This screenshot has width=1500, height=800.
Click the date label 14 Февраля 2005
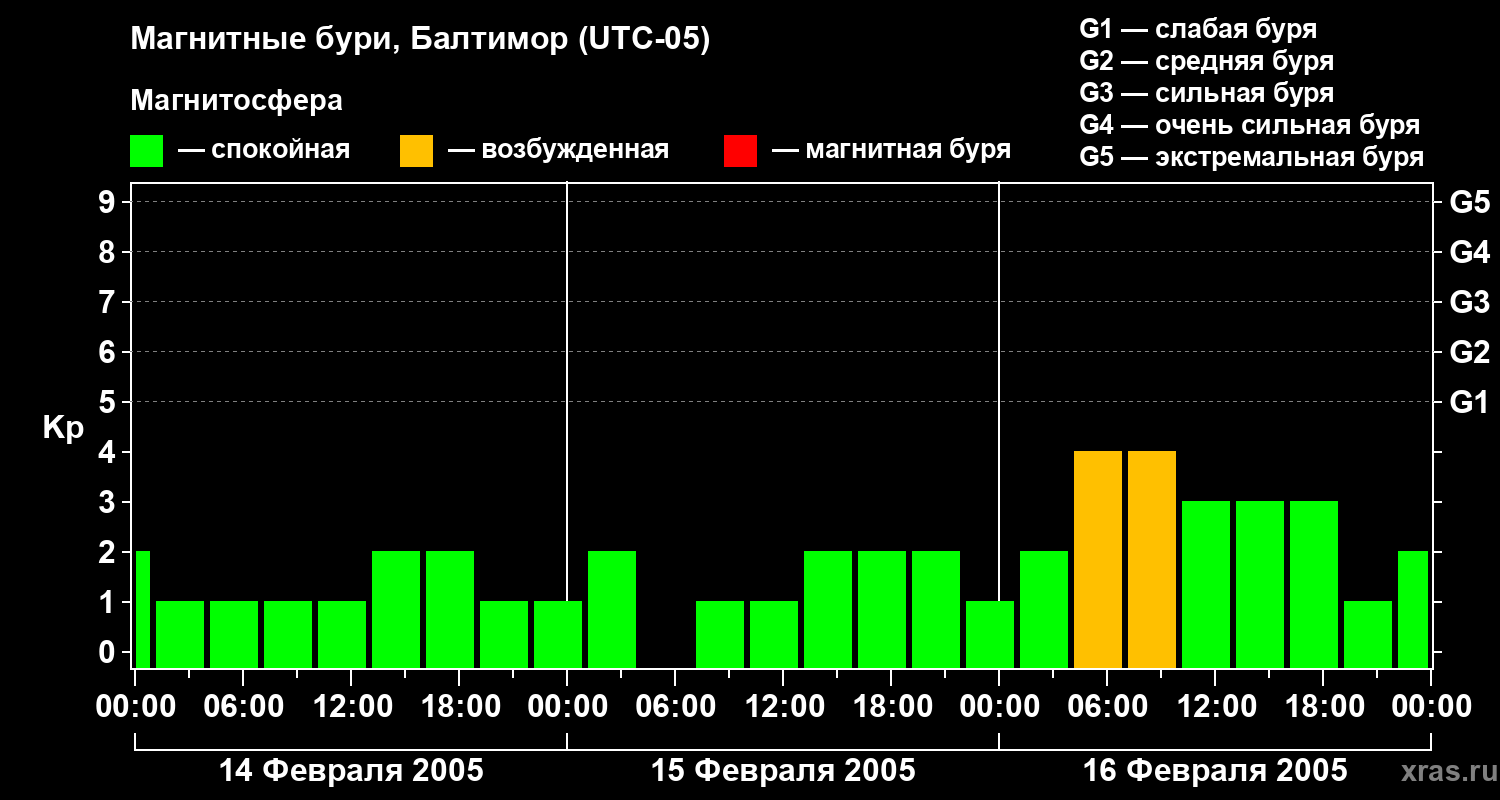351,771
